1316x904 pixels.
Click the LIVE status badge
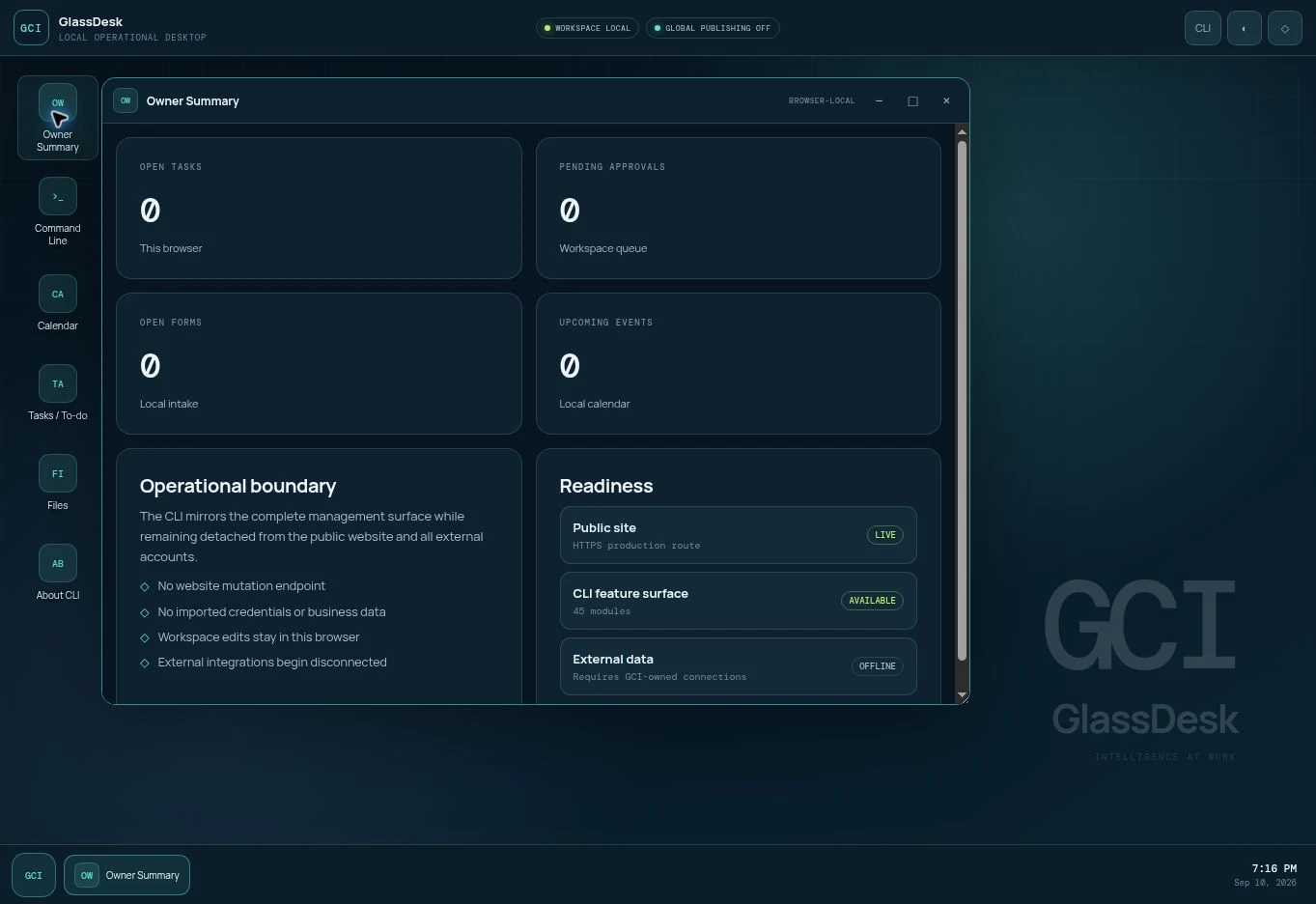click(x=885, y=535)
